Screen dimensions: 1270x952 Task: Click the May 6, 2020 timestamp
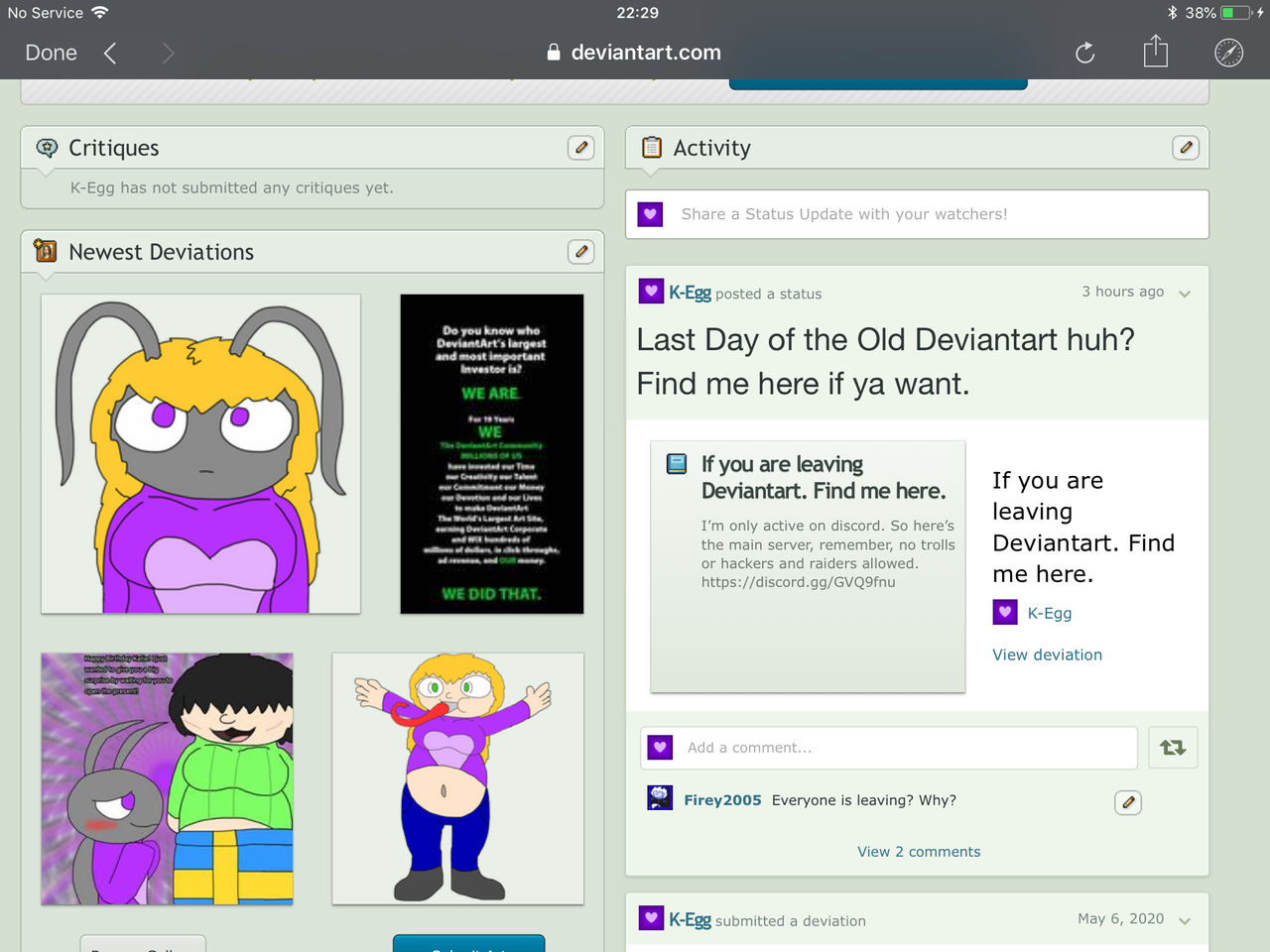coord(1120,918)
